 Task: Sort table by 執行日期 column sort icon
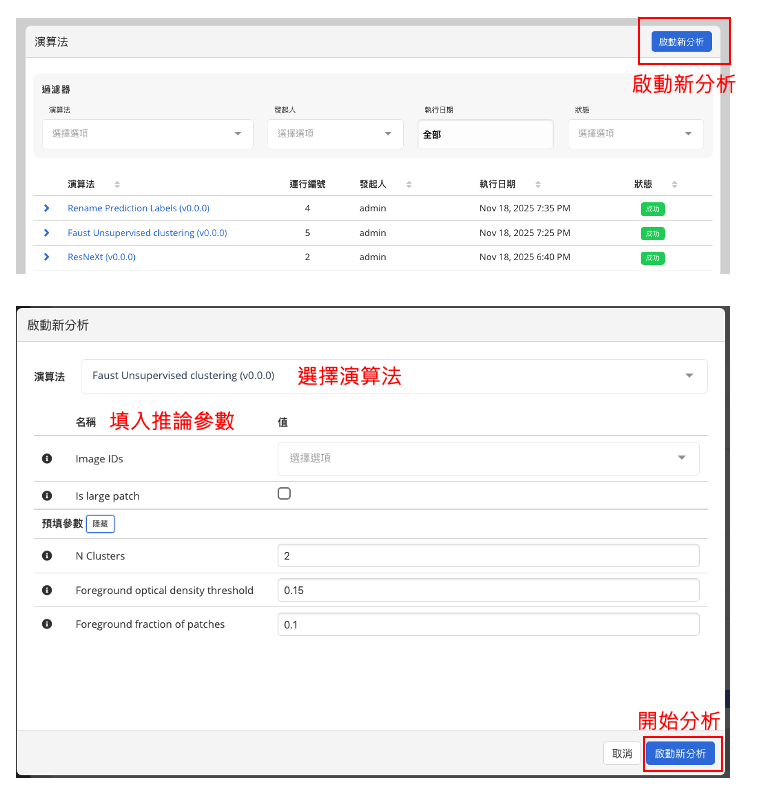click(538, 185)
